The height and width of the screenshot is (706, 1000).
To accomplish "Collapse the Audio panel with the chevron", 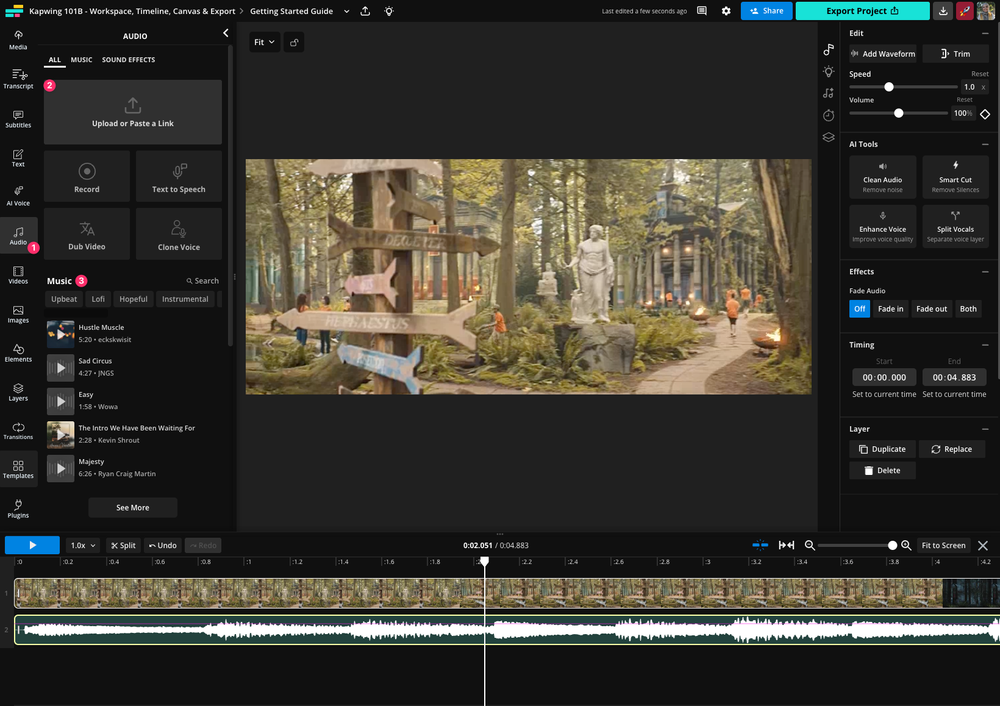I will coord(226,32).
